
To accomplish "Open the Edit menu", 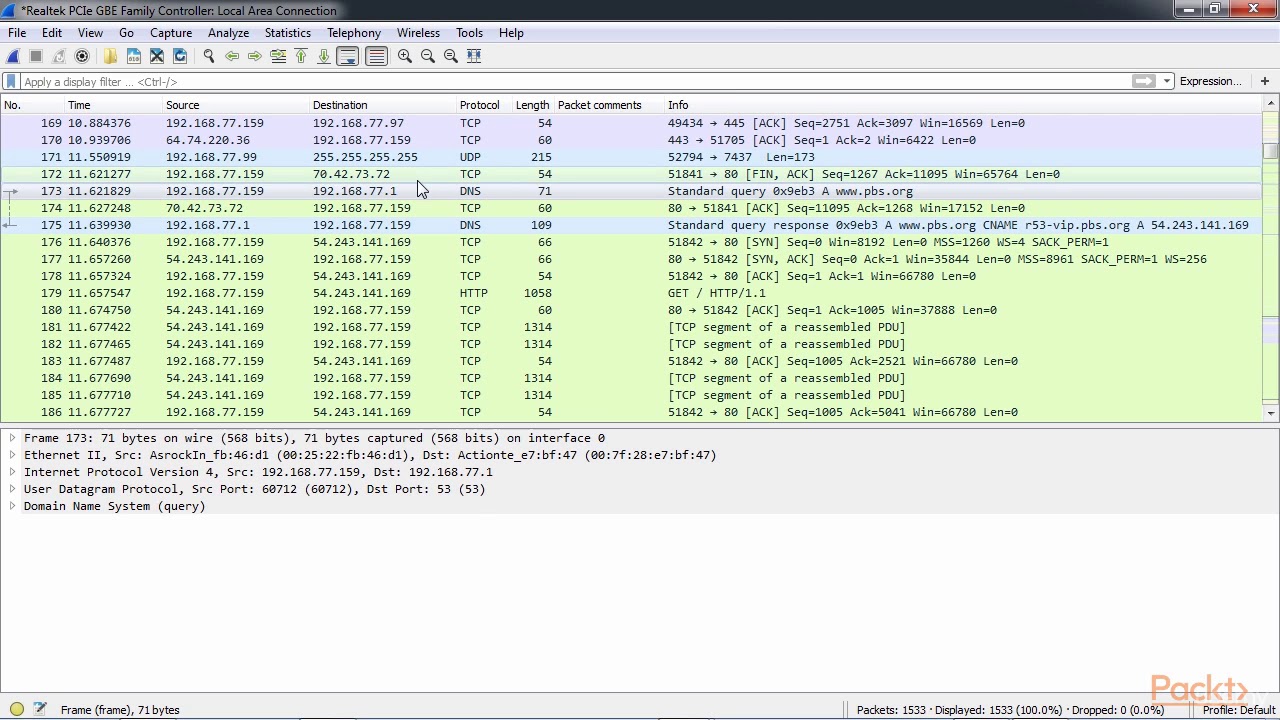I will click(x=52, y=33).
